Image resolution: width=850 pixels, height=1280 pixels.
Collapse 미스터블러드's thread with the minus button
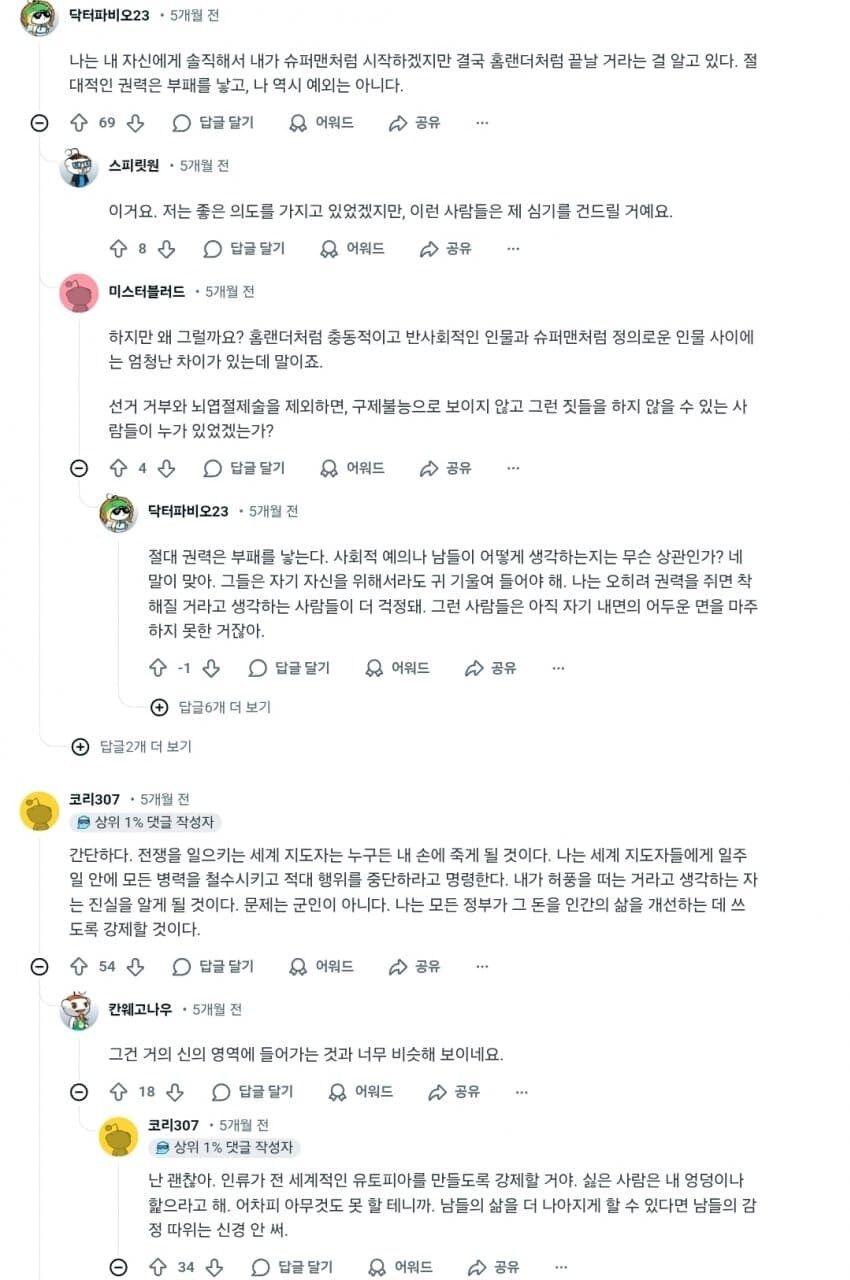coord(79,468)
